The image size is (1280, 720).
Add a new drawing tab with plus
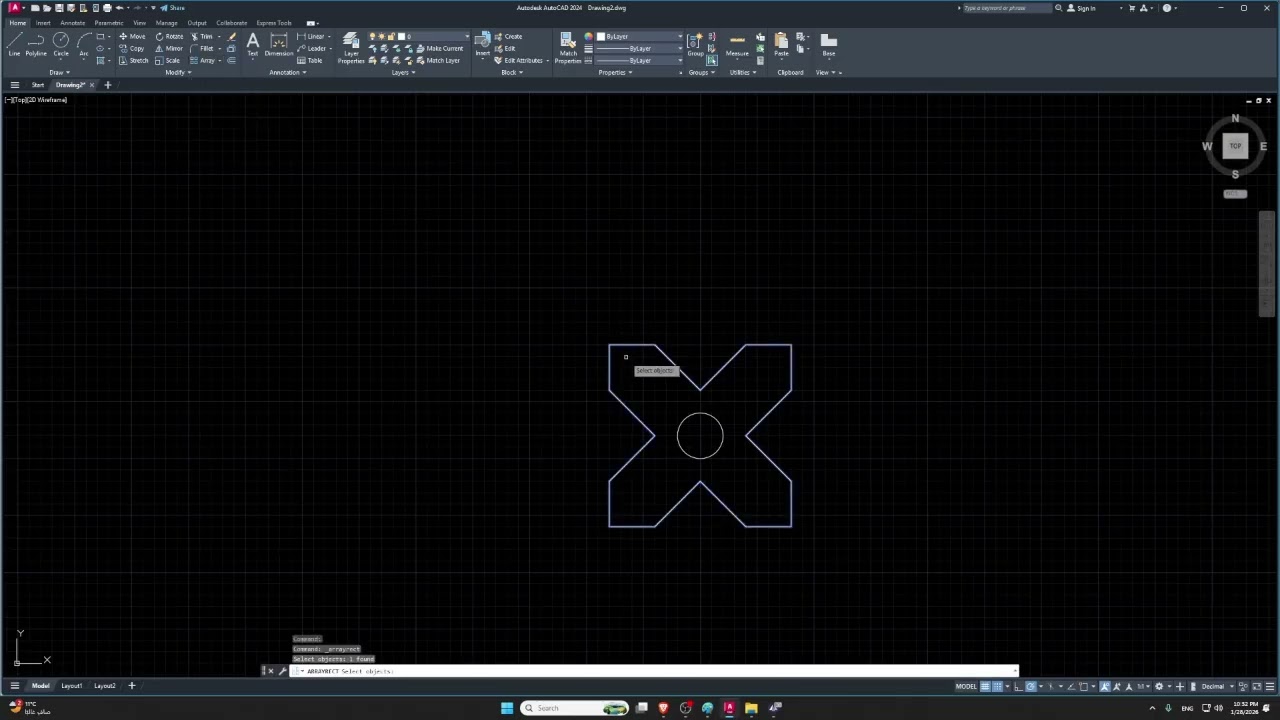[107, 85]
